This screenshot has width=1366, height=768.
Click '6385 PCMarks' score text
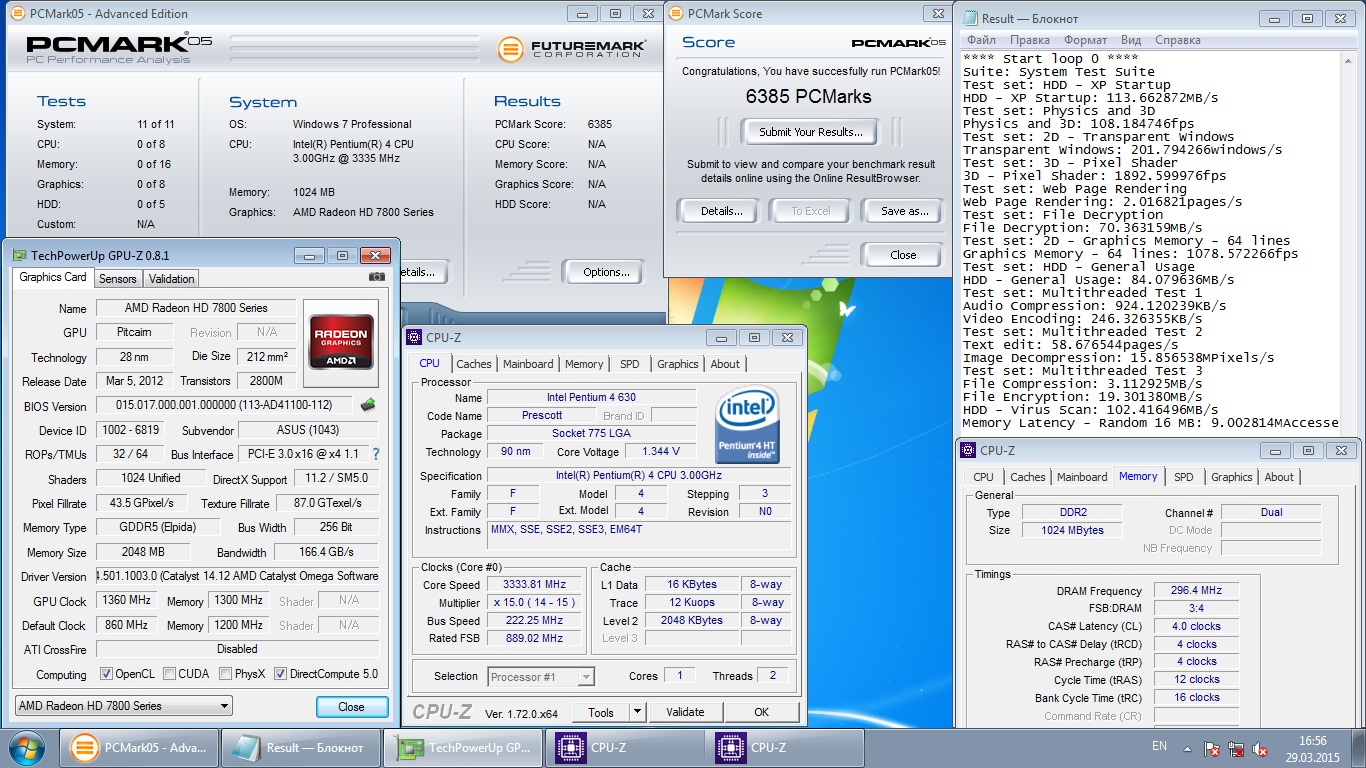(x=808, y=97)
